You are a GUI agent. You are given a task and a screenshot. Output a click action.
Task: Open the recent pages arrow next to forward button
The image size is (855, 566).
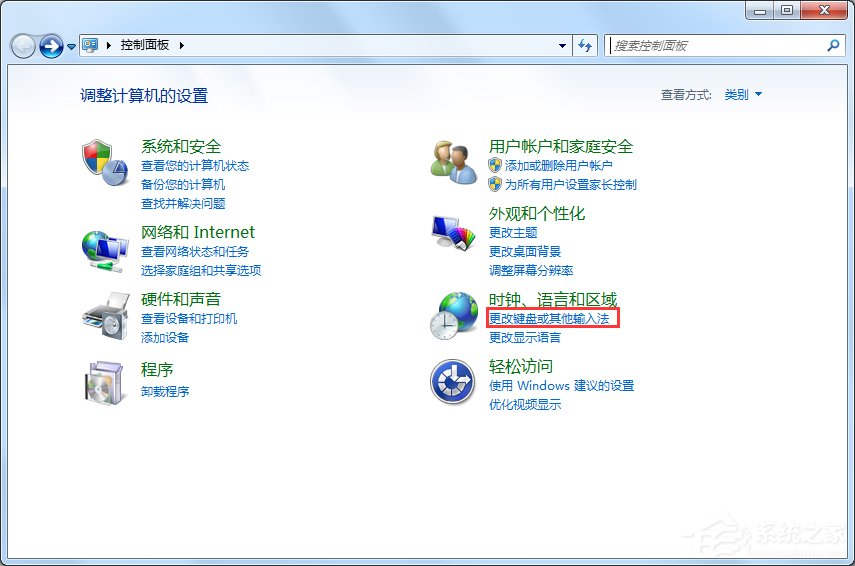(x=71, y=46)
